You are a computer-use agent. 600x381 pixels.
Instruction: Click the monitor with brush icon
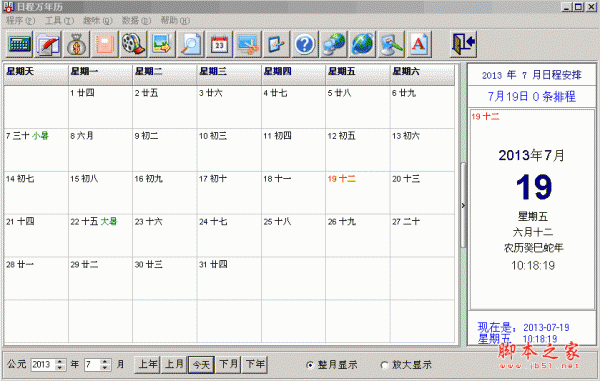[x=391, y=44]
